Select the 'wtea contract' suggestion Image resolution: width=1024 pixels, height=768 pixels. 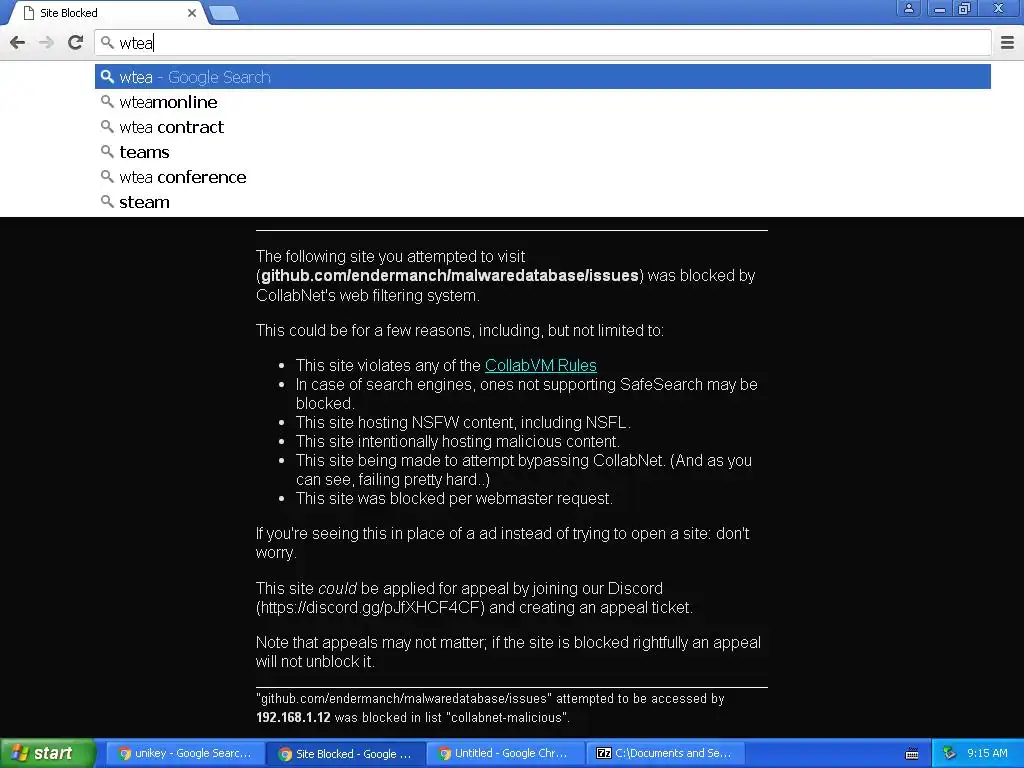point(543,127)
